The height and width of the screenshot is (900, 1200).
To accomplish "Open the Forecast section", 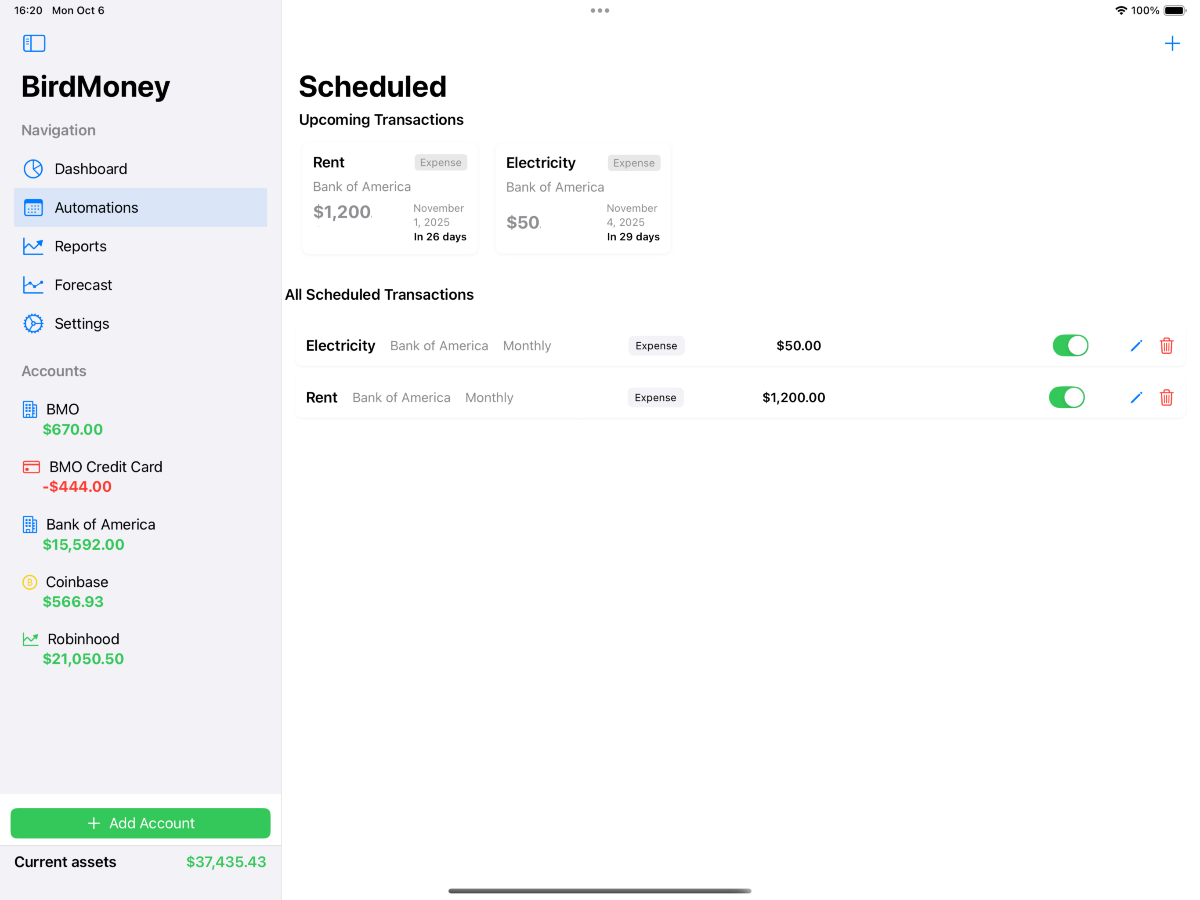I will pos(83,285).
